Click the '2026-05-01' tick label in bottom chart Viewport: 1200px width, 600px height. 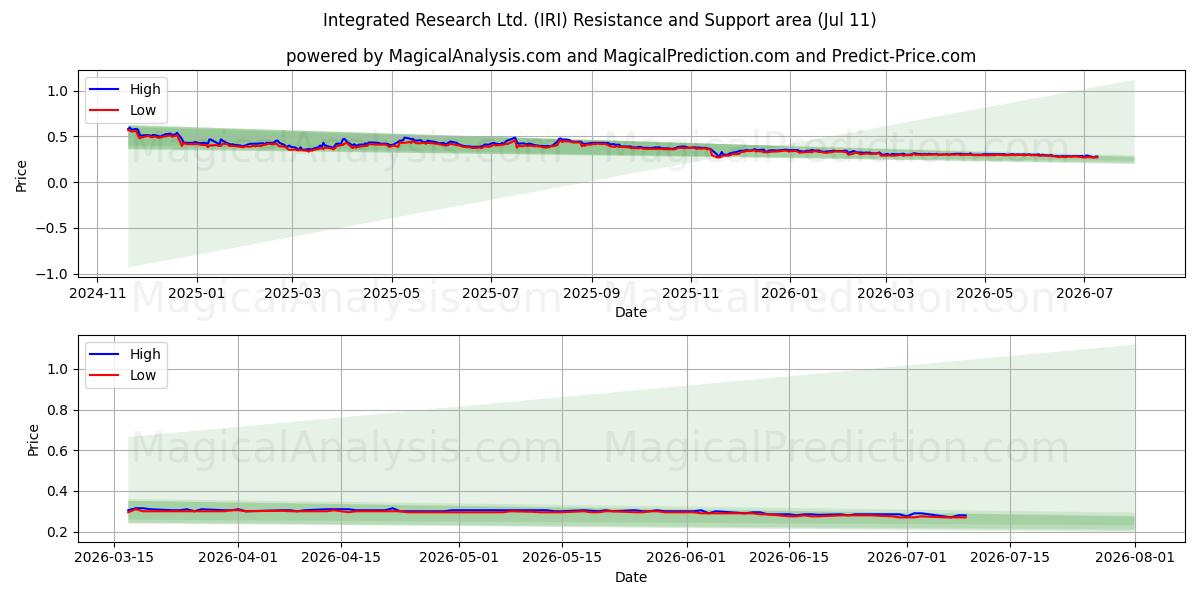point(459,559)
